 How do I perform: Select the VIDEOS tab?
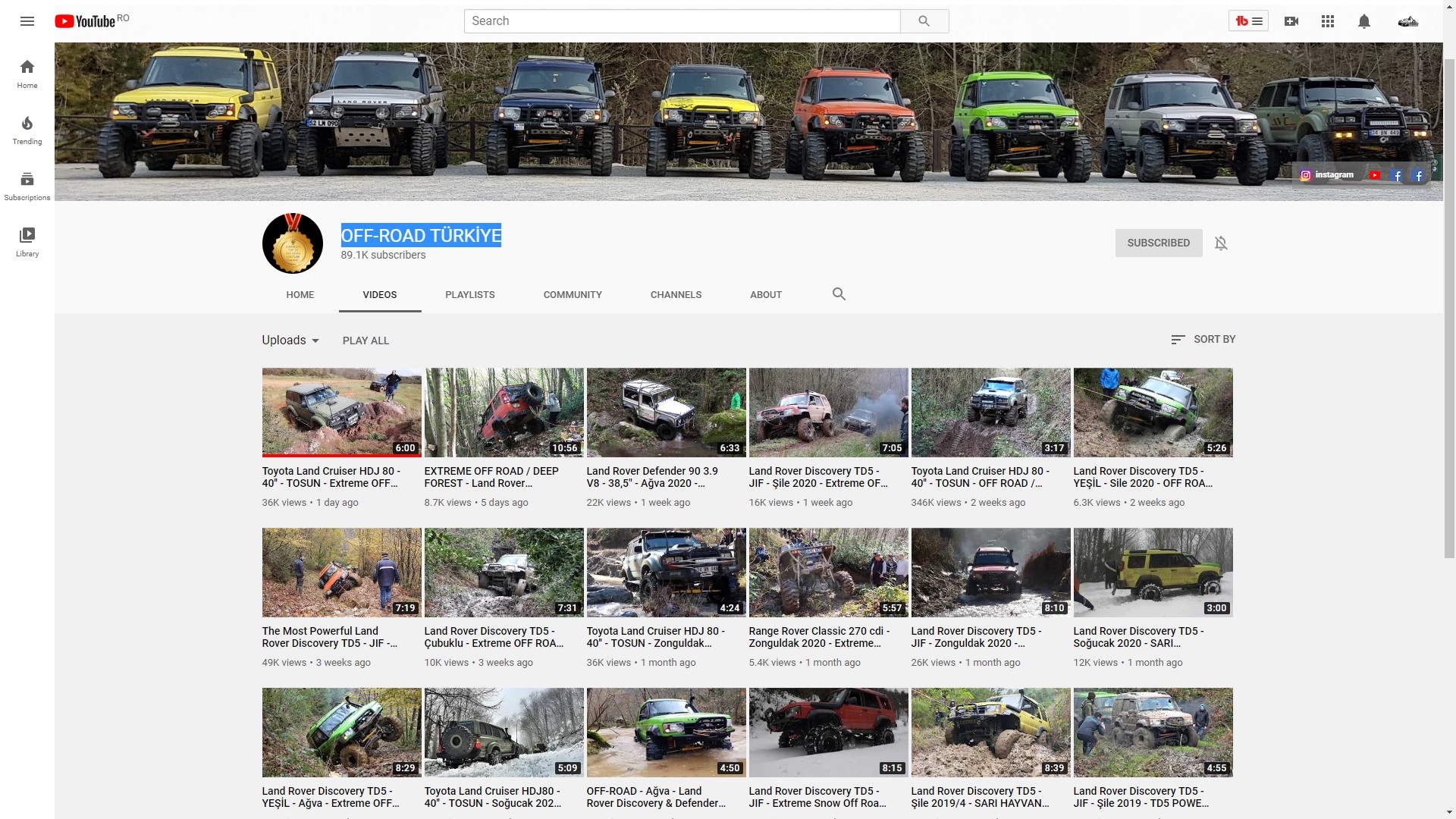[x=380, y=295]
